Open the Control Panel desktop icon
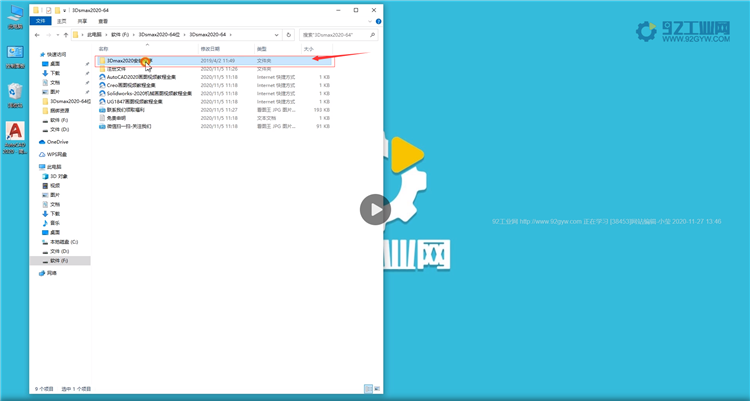Viewport: 750px width, 401px height. [15, 57]
